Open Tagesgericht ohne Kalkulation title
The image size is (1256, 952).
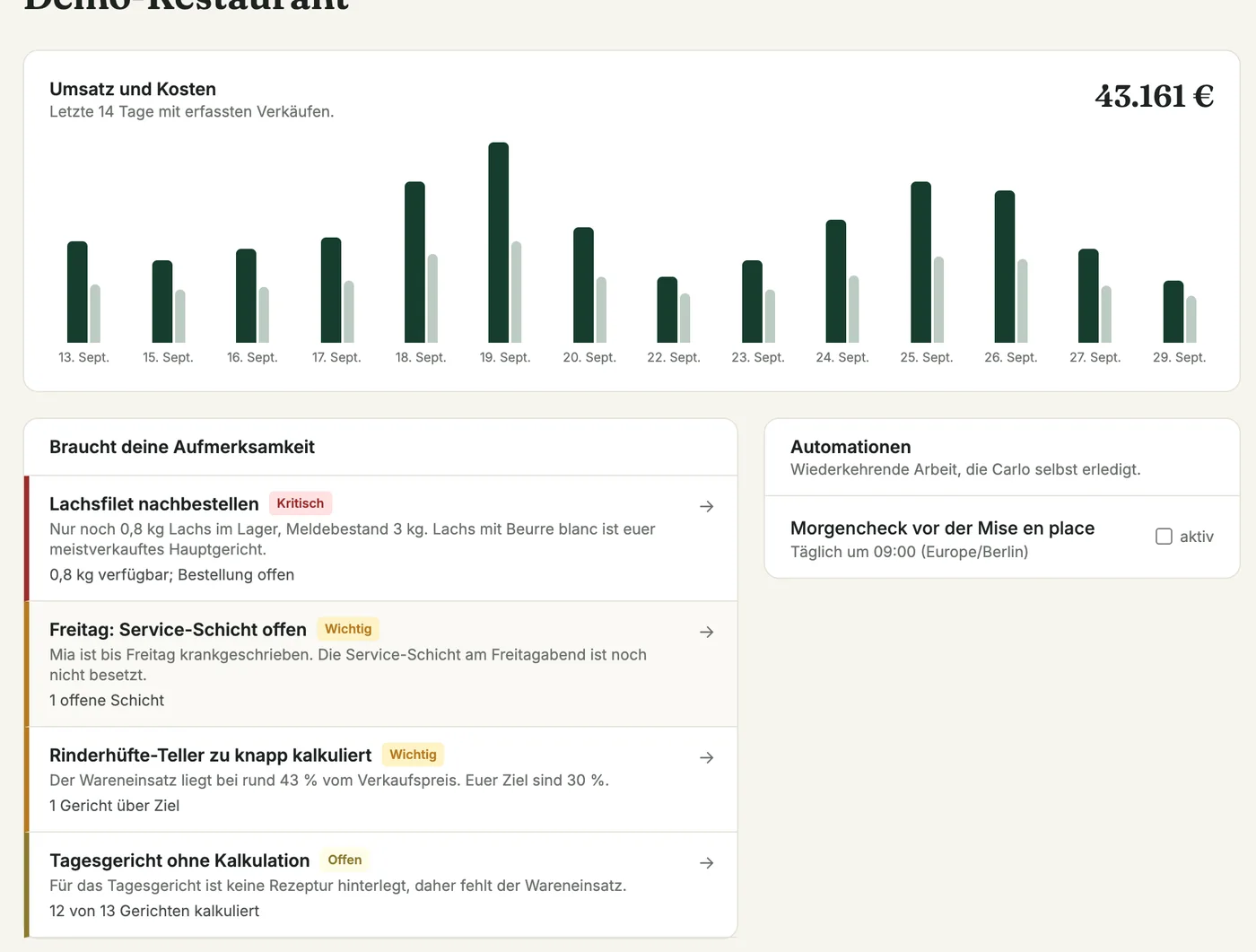tap(179, 860)
